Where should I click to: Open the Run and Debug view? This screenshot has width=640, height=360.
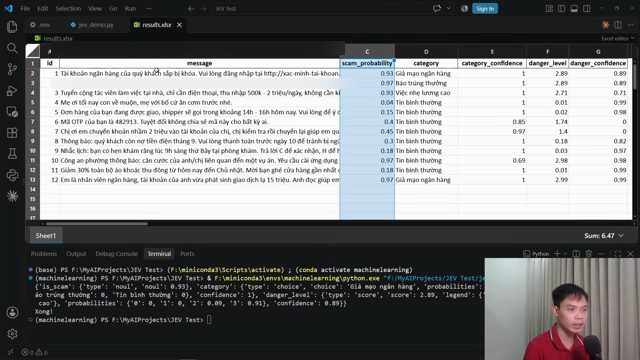[x=12, y=91]
